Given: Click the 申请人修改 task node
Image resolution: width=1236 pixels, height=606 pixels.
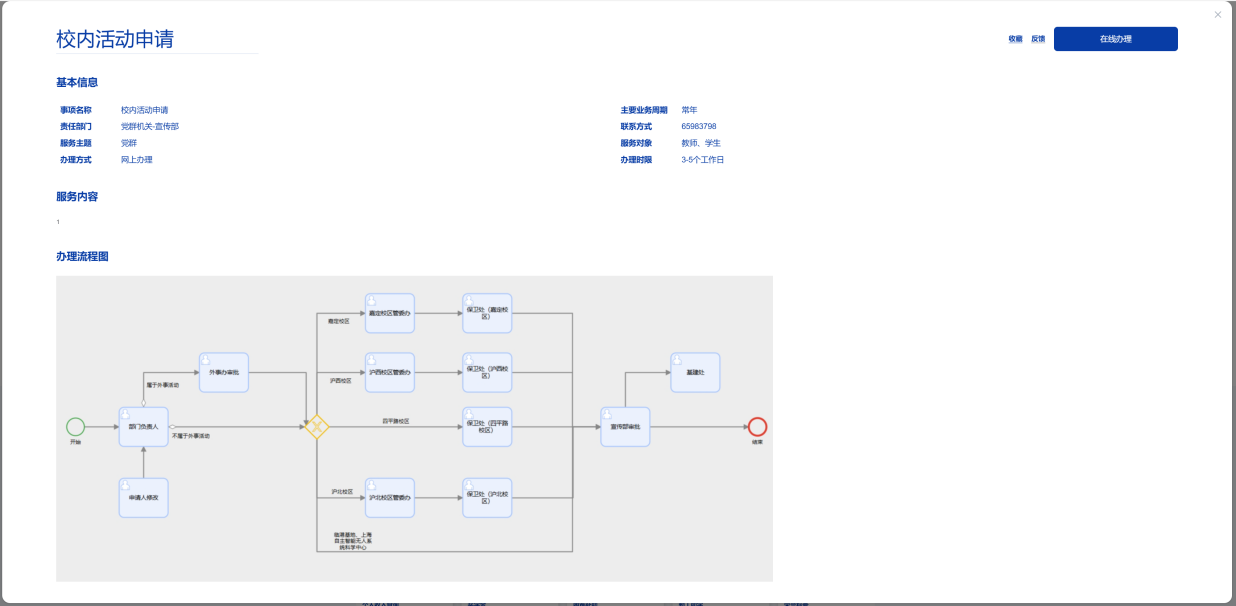Looking at the screenshot, I should tap(143, 497).
